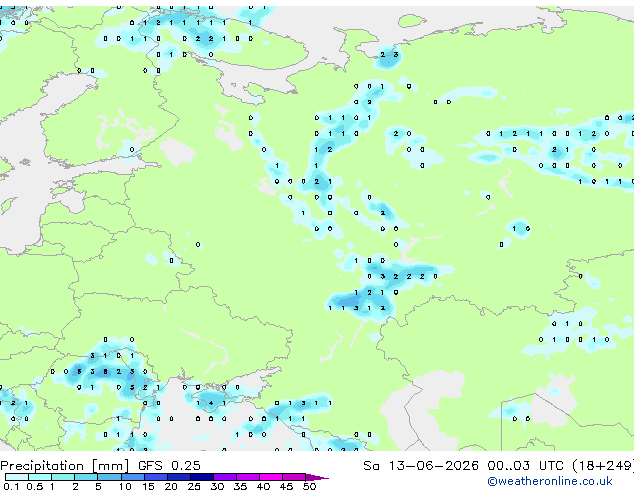
Task: Click the 'Sa 13-06-2026' date text
Action: tap(421, 466)
